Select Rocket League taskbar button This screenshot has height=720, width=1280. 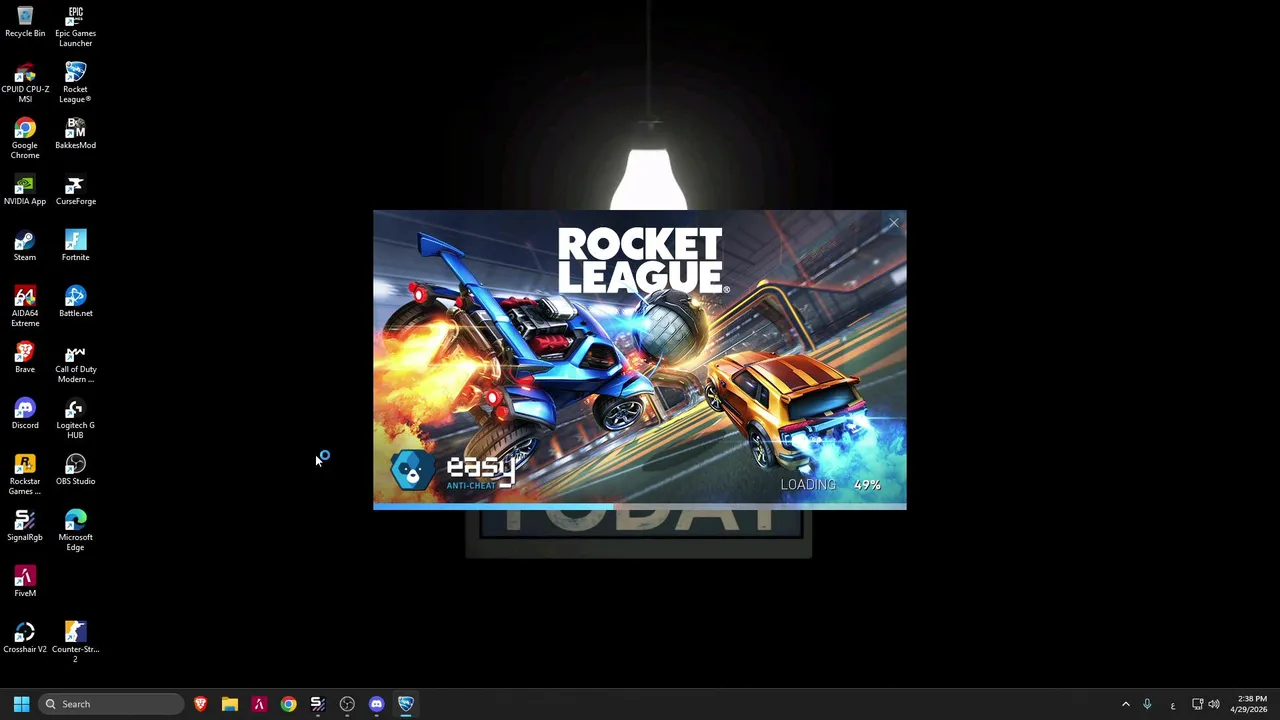406,704
